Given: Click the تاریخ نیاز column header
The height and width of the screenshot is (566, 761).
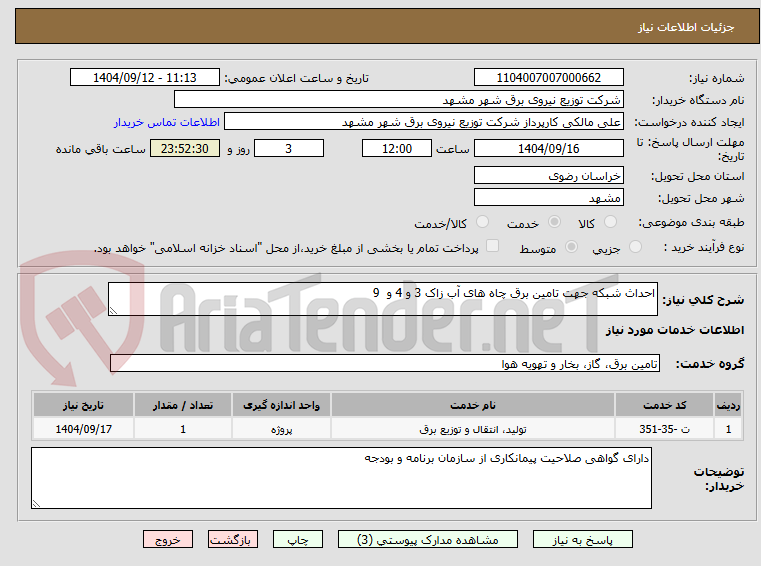Looking at the screenshot, I should [83, 405].
